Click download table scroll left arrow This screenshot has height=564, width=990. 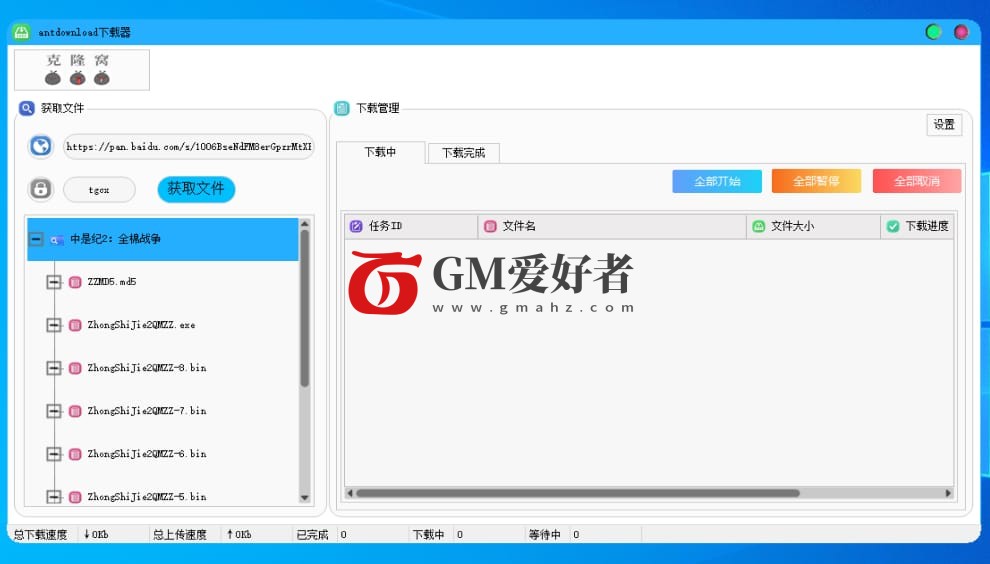coord(350,493)
